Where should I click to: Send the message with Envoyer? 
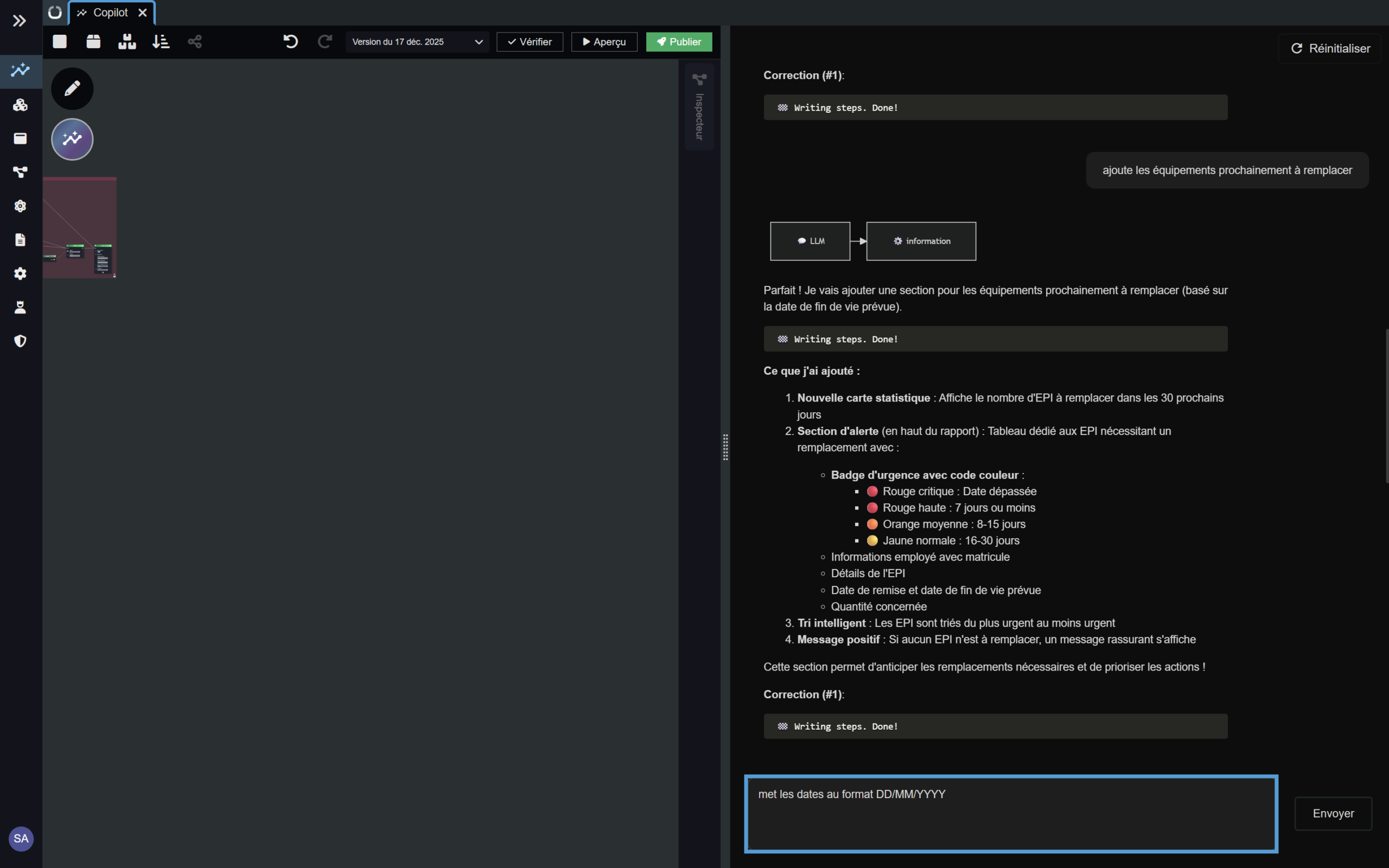click(1333, 813)
